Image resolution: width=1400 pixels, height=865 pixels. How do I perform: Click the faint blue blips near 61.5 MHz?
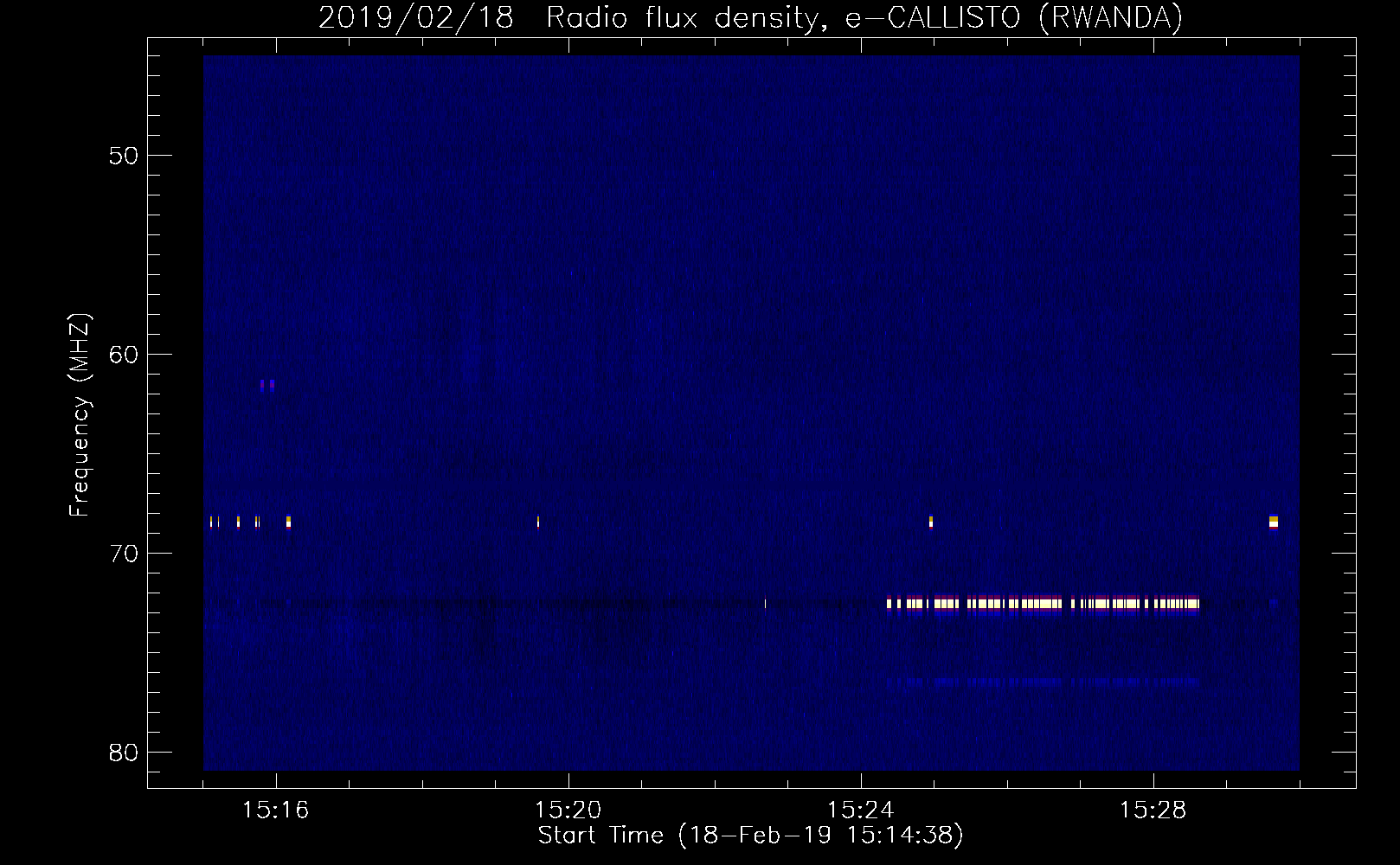(267, 386)
